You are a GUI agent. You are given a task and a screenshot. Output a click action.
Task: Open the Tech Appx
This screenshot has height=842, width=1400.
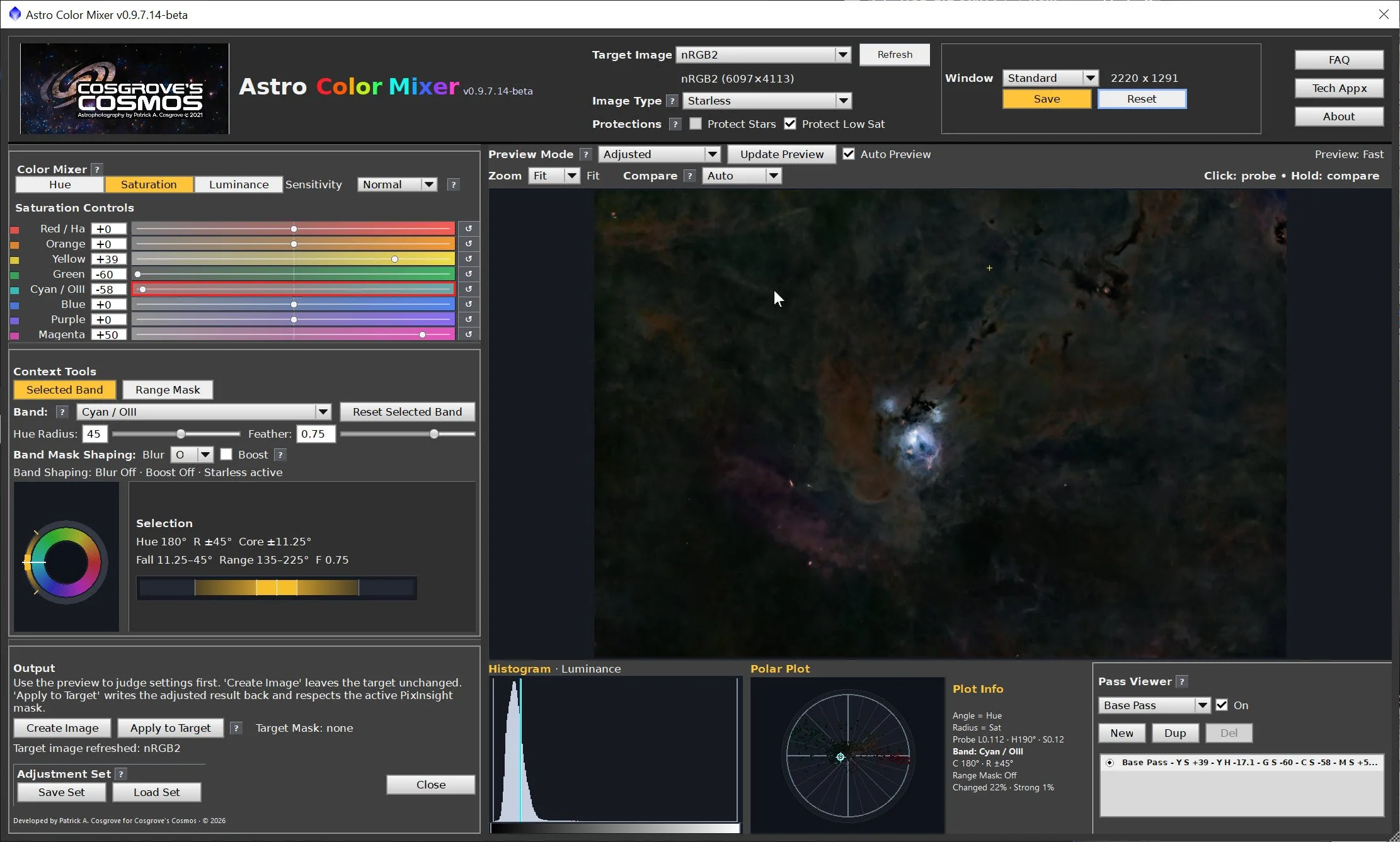coord(1339,88)
